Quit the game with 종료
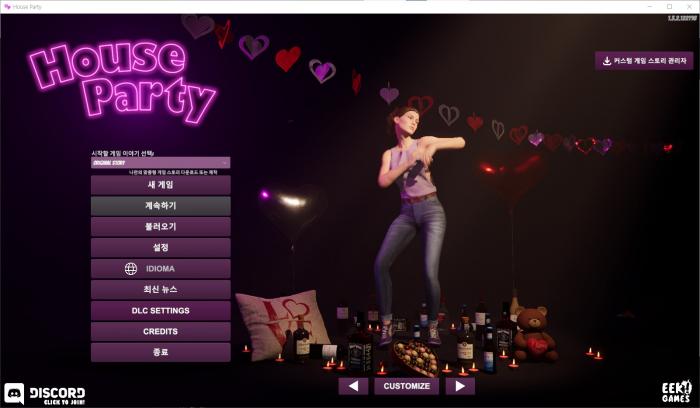The width and height of the screenshot is (700, 408). click(161, 352)
